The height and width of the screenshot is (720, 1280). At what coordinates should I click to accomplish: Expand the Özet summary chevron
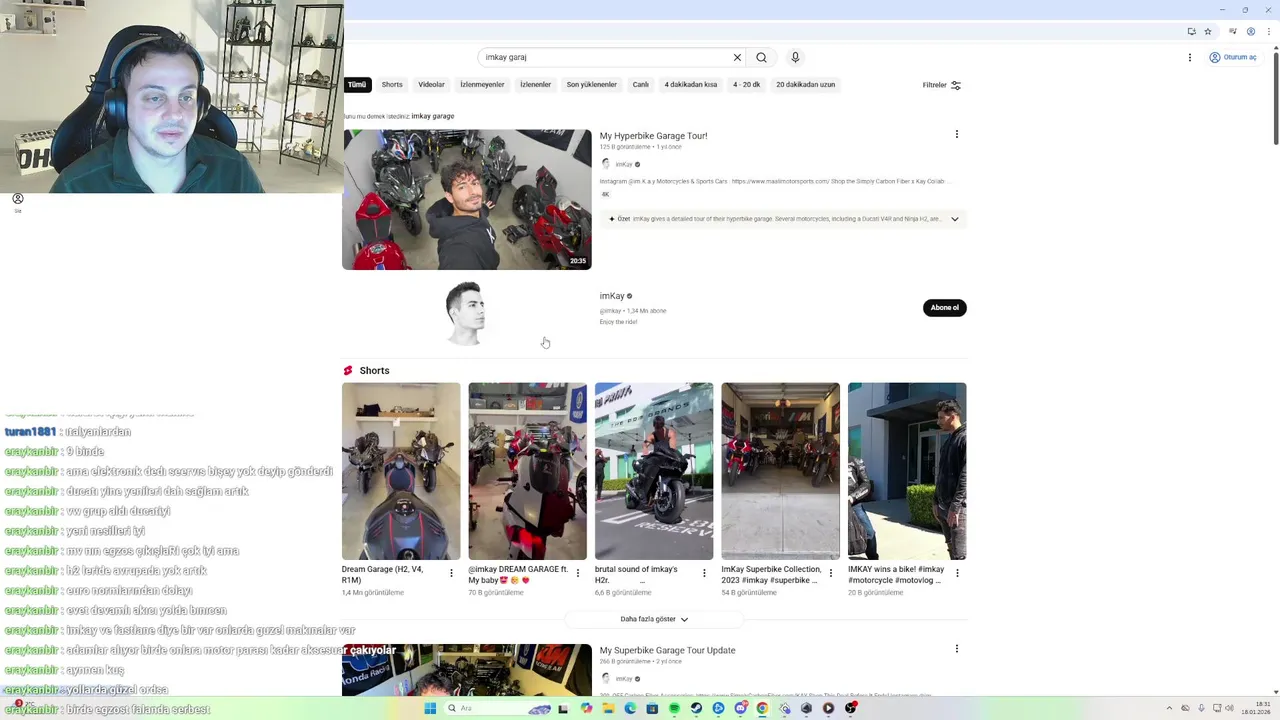[x=954, y=219]
